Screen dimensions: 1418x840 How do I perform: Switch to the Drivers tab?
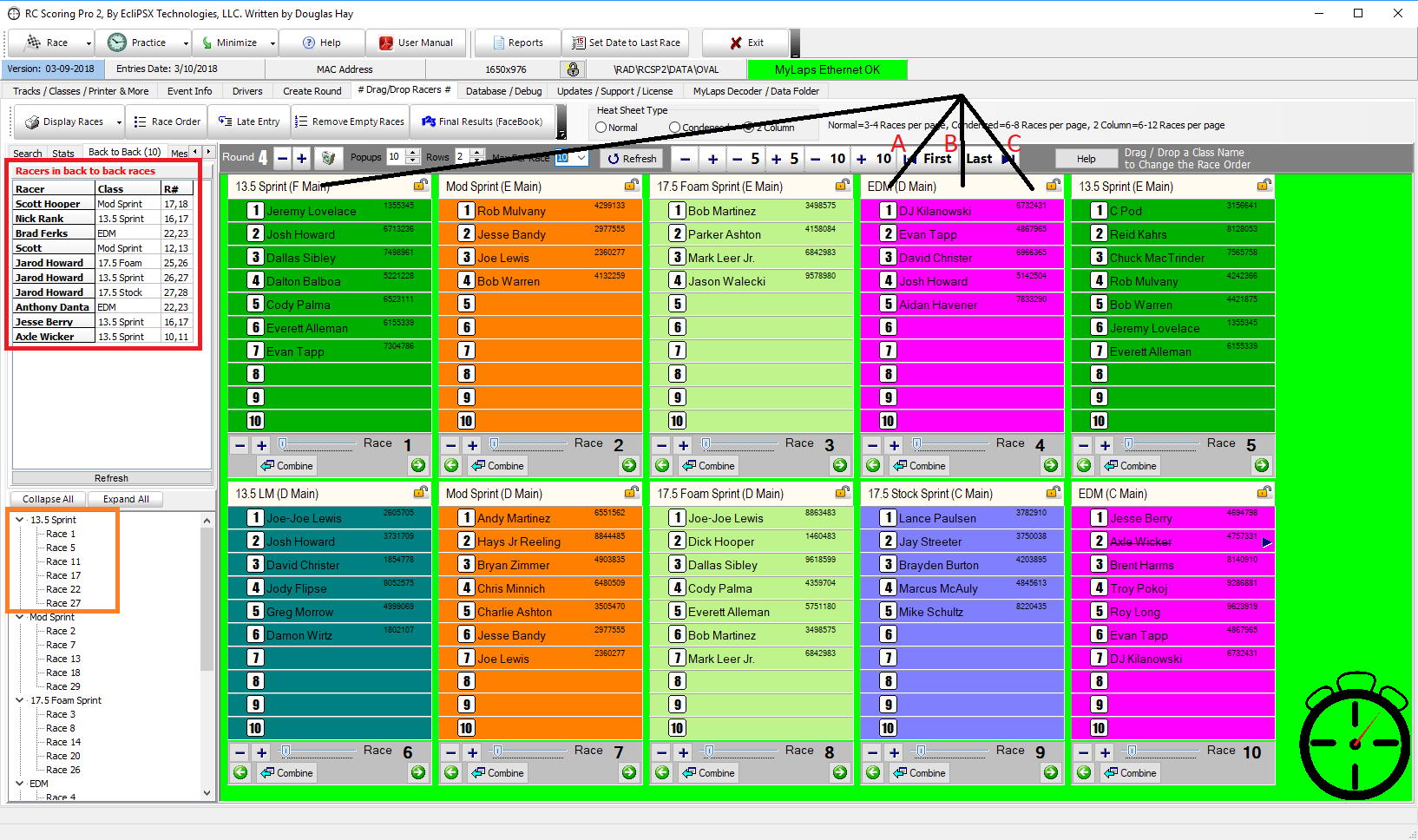pos(247,91)
